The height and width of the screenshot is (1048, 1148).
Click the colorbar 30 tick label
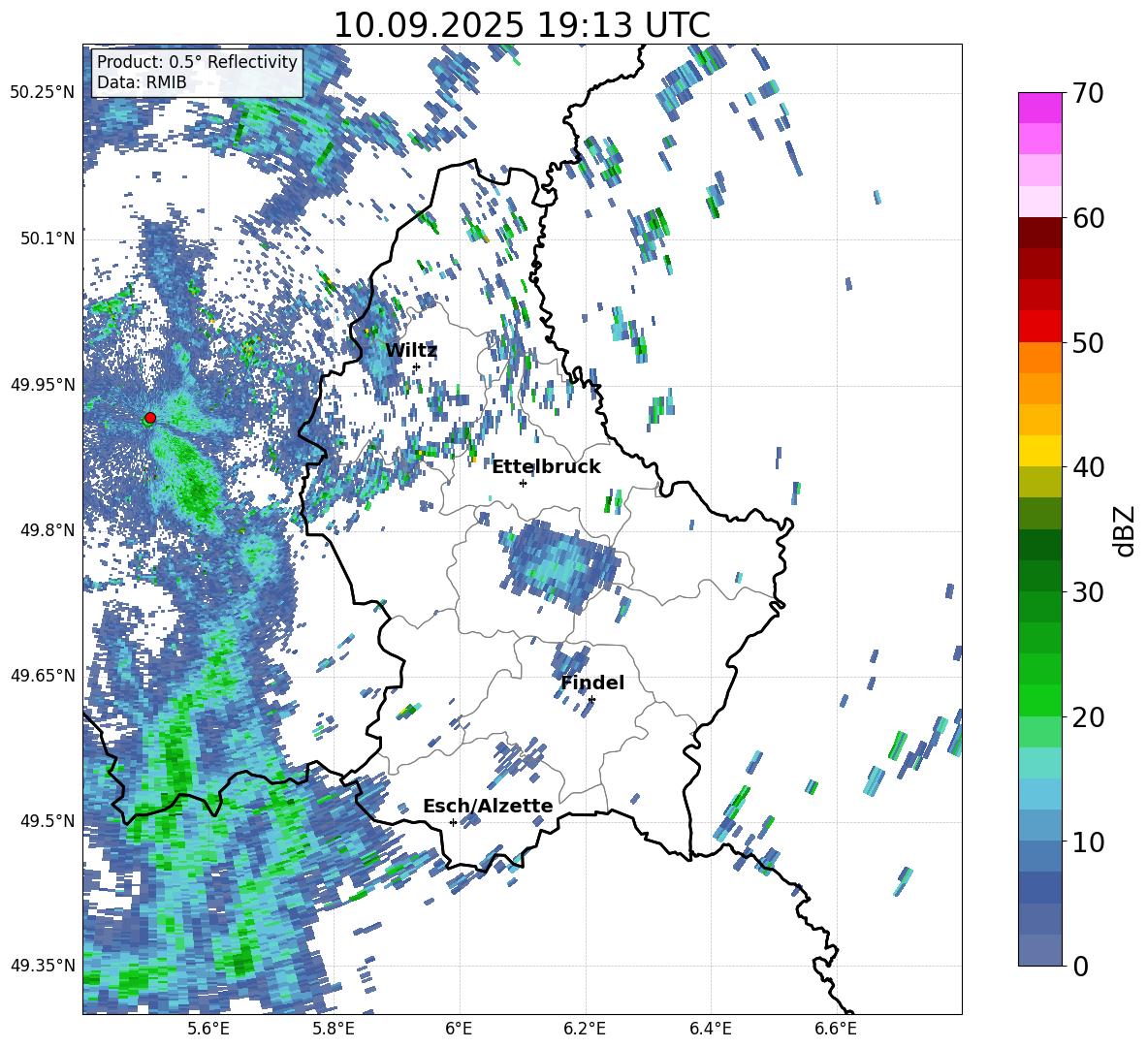(1089, 592)
